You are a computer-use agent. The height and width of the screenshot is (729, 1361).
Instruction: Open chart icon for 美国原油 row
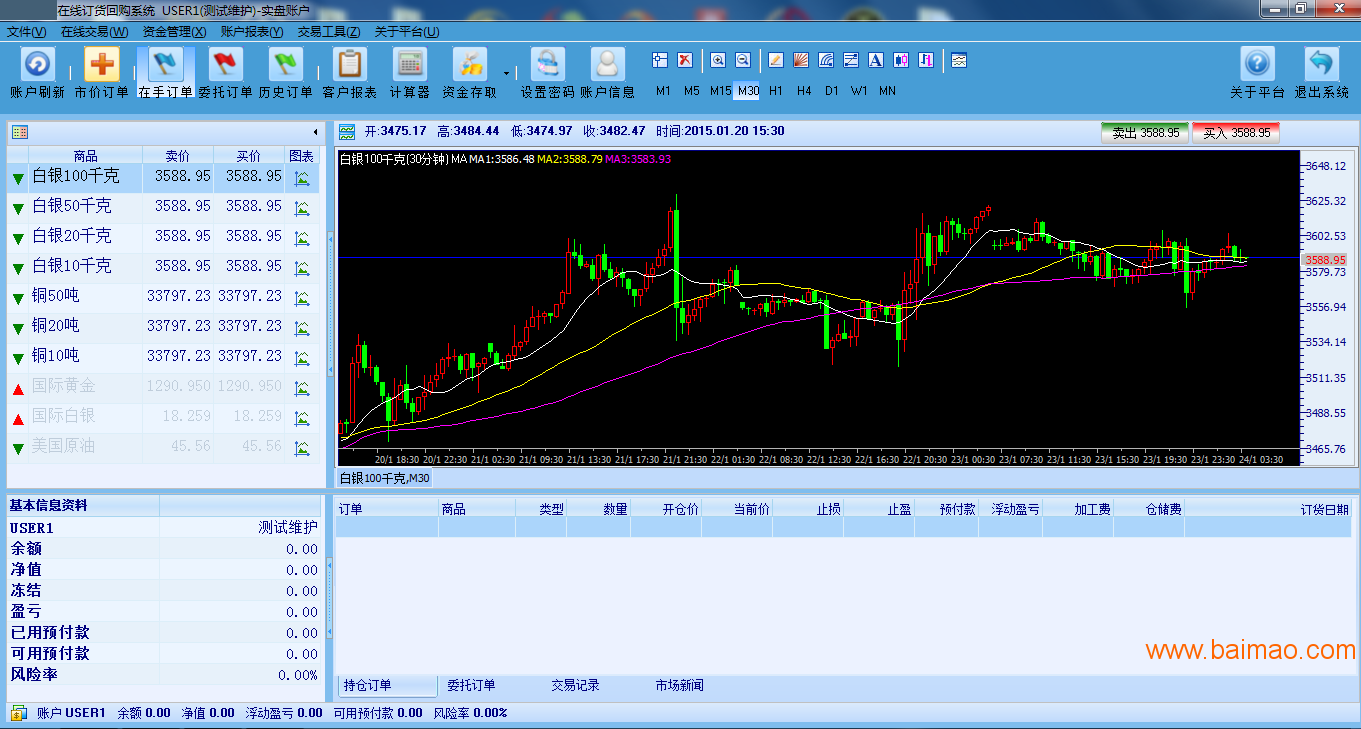(x=301, y=448)
